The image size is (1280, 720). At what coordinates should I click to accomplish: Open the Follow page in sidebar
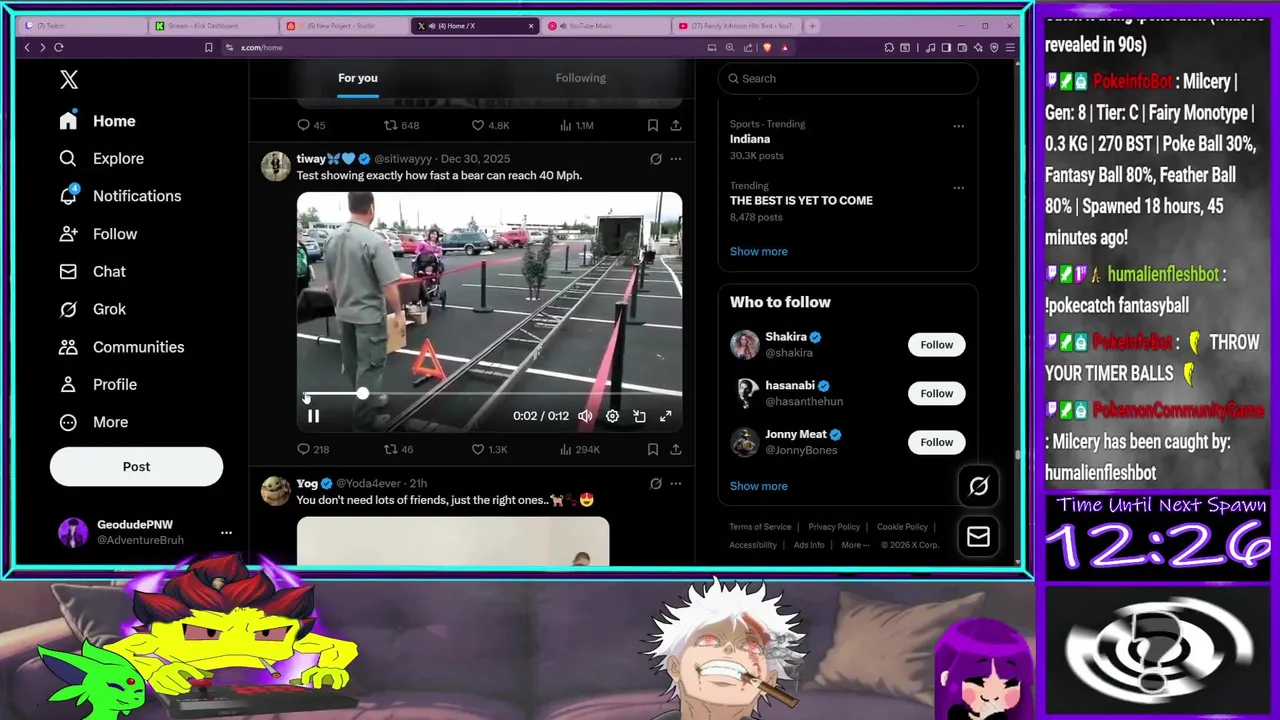98,234
